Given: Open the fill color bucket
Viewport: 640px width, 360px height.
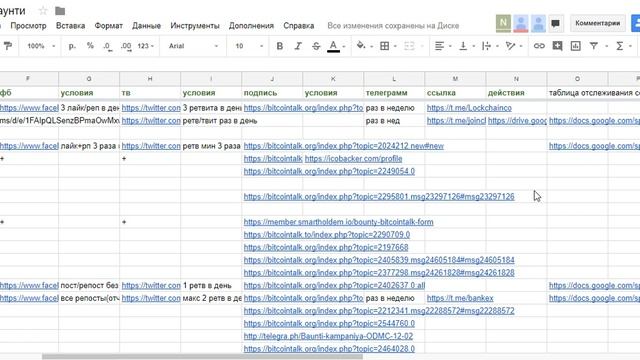Looking at the screenshot, I should (x=361, y=46).
